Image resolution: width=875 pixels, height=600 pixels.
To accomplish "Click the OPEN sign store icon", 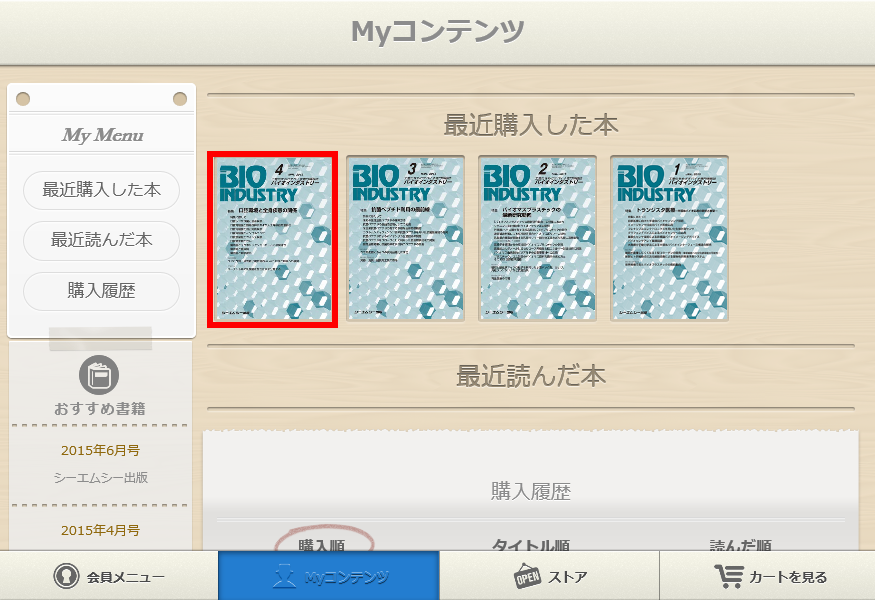I will (527, 576).
